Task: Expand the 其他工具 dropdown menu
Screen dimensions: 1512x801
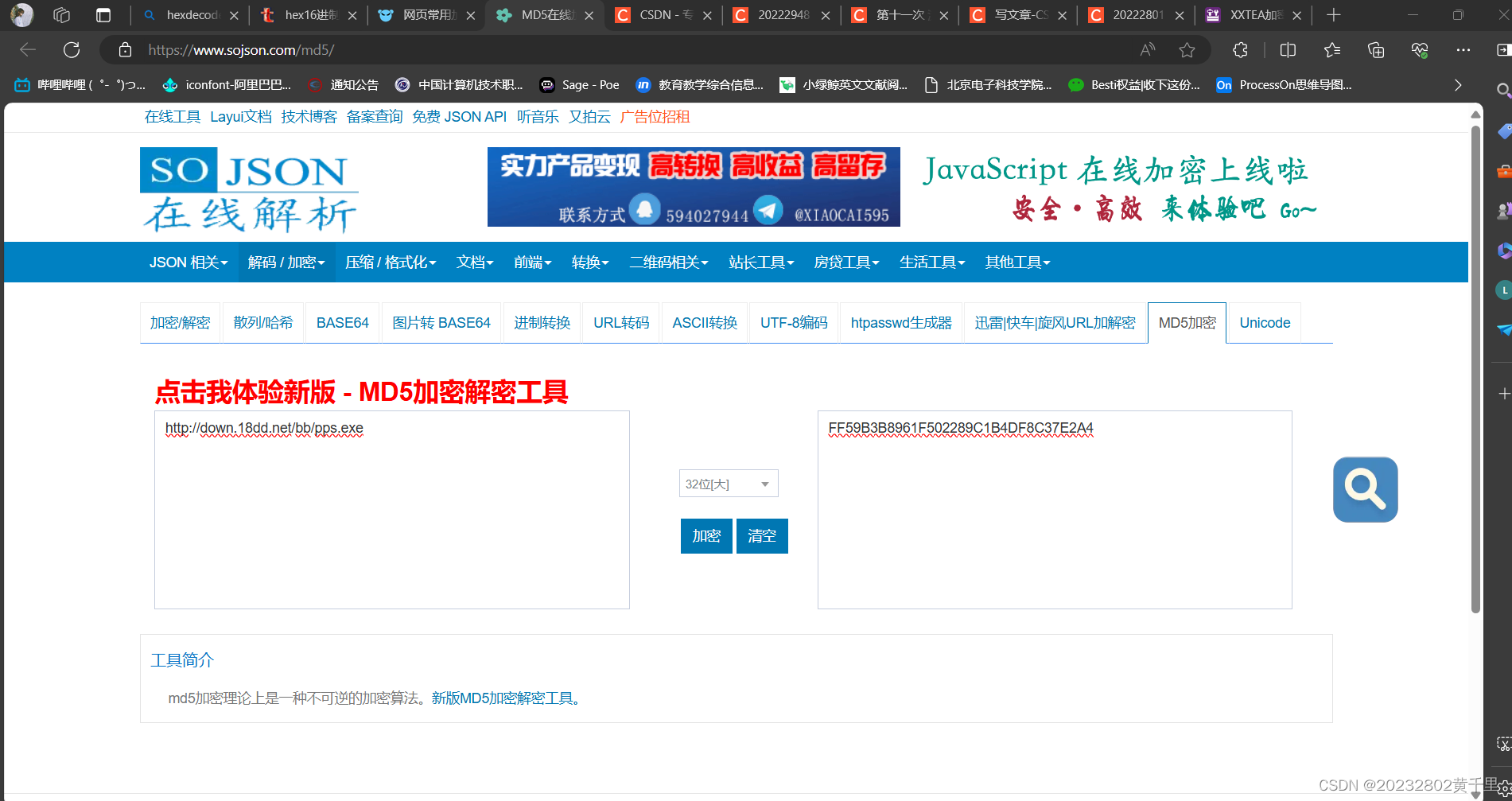Action: [1017, 262]
